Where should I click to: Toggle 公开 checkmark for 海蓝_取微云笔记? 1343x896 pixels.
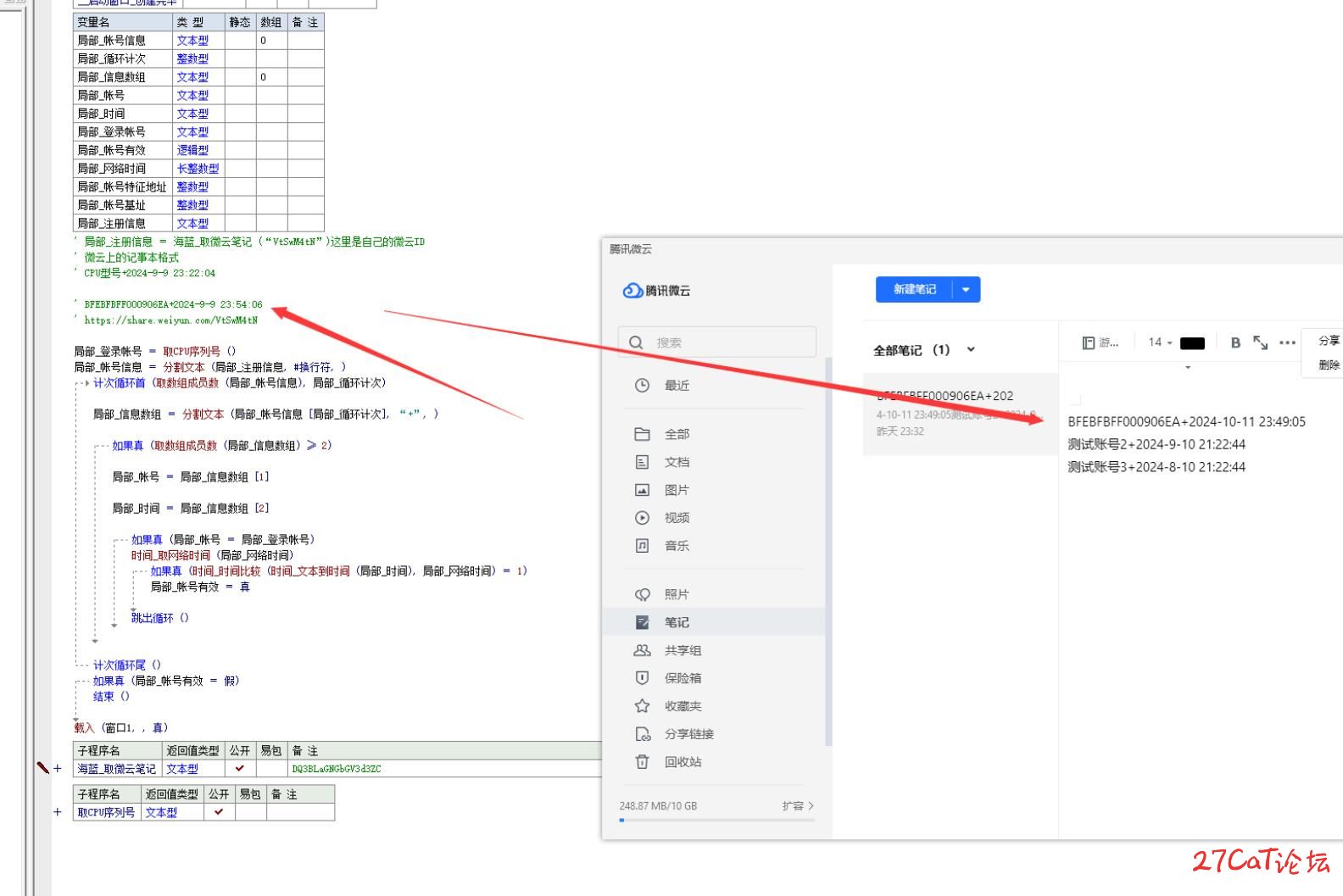coord(240,769)
